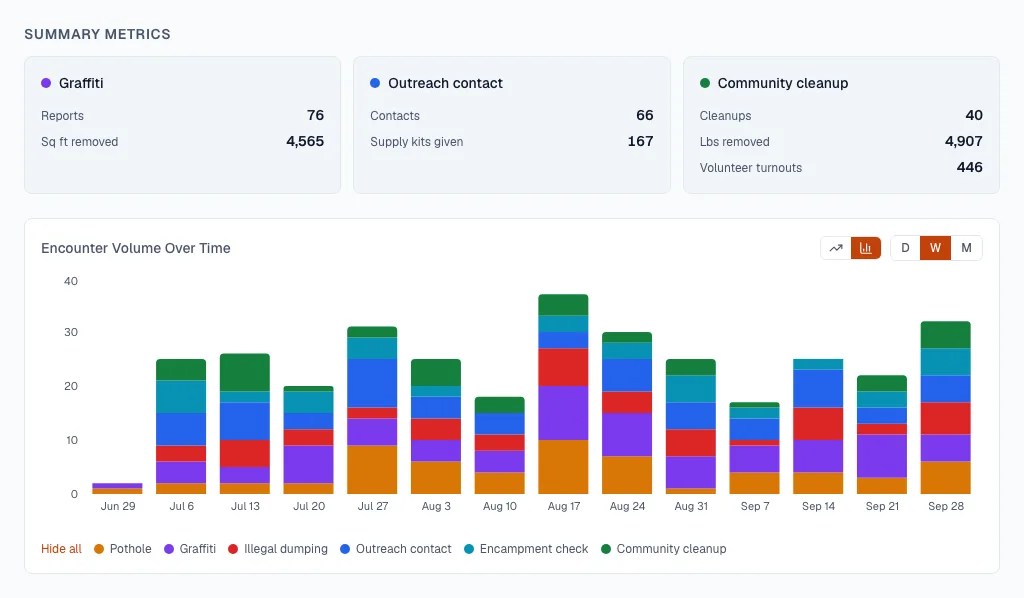Click the Sep 7 stacked bar
This screenshot has width=1024, height=598.
(x=754, y=448)
